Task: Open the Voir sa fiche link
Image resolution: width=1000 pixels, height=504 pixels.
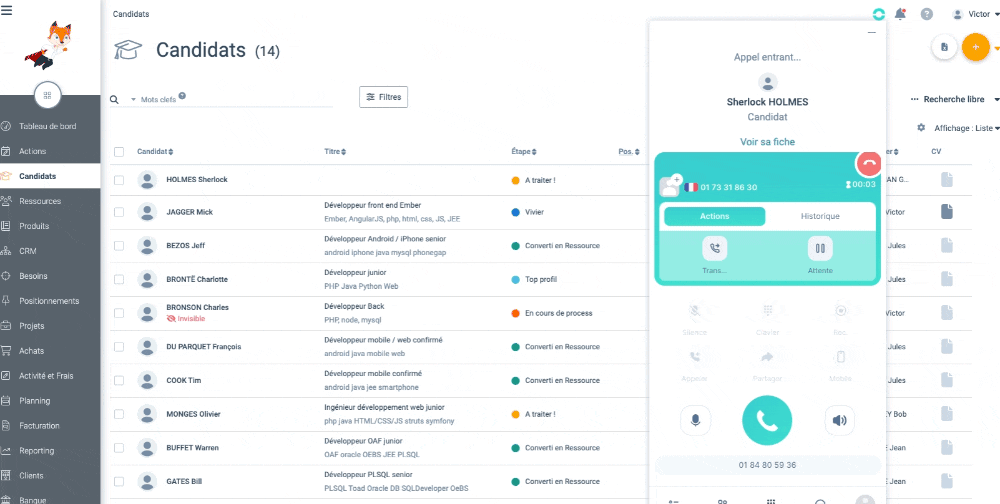Action: pyautogui.click(x=767, y=142)
